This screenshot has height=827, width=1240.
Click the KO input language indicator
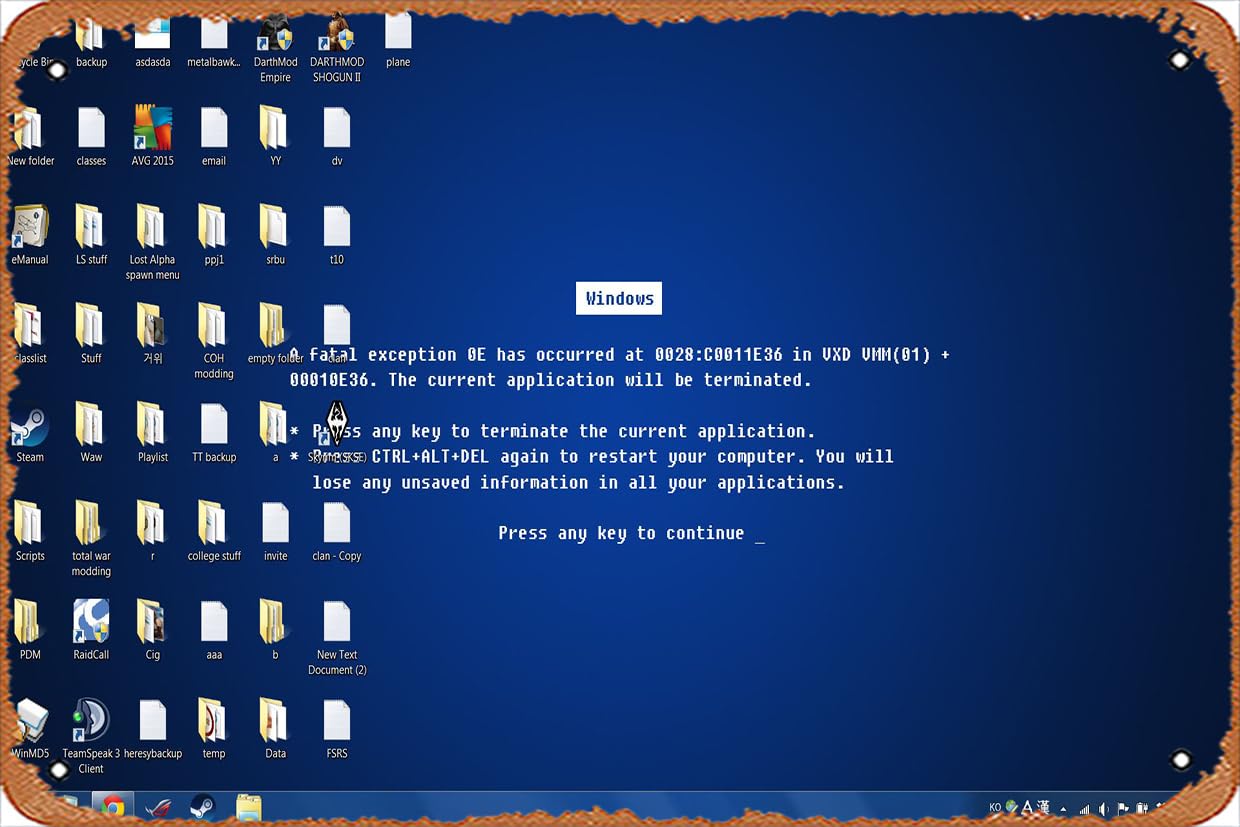[995, 808]
